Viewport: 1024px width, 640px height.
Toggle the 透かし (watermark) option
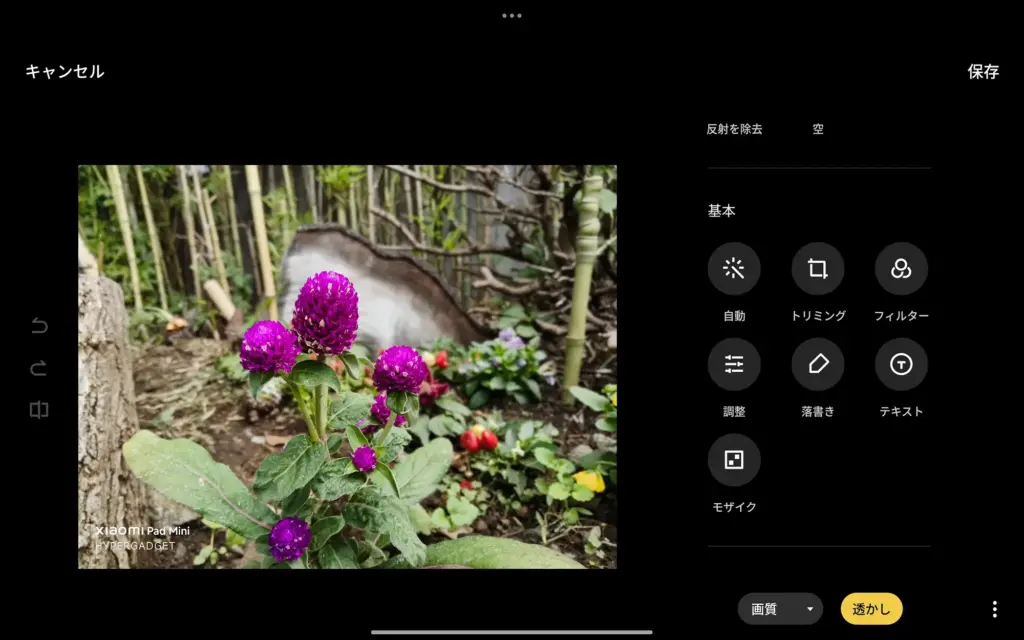[x=870, y=608]
